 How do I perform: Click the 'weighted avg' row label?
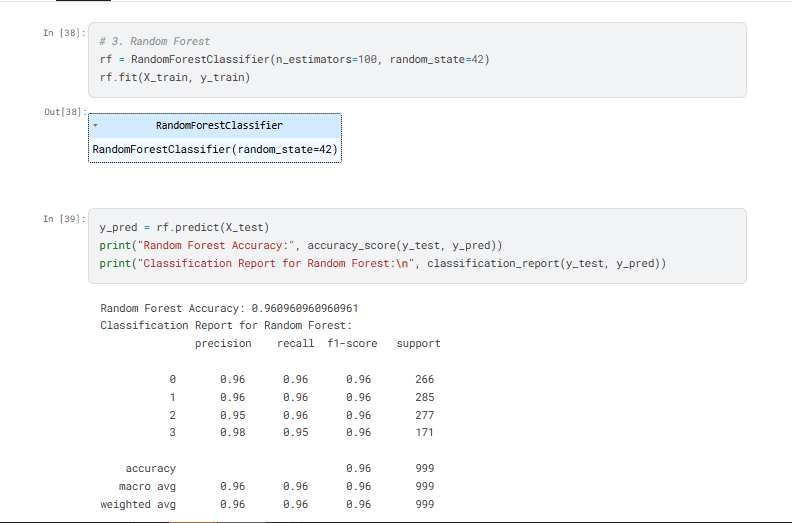[138, 505]
